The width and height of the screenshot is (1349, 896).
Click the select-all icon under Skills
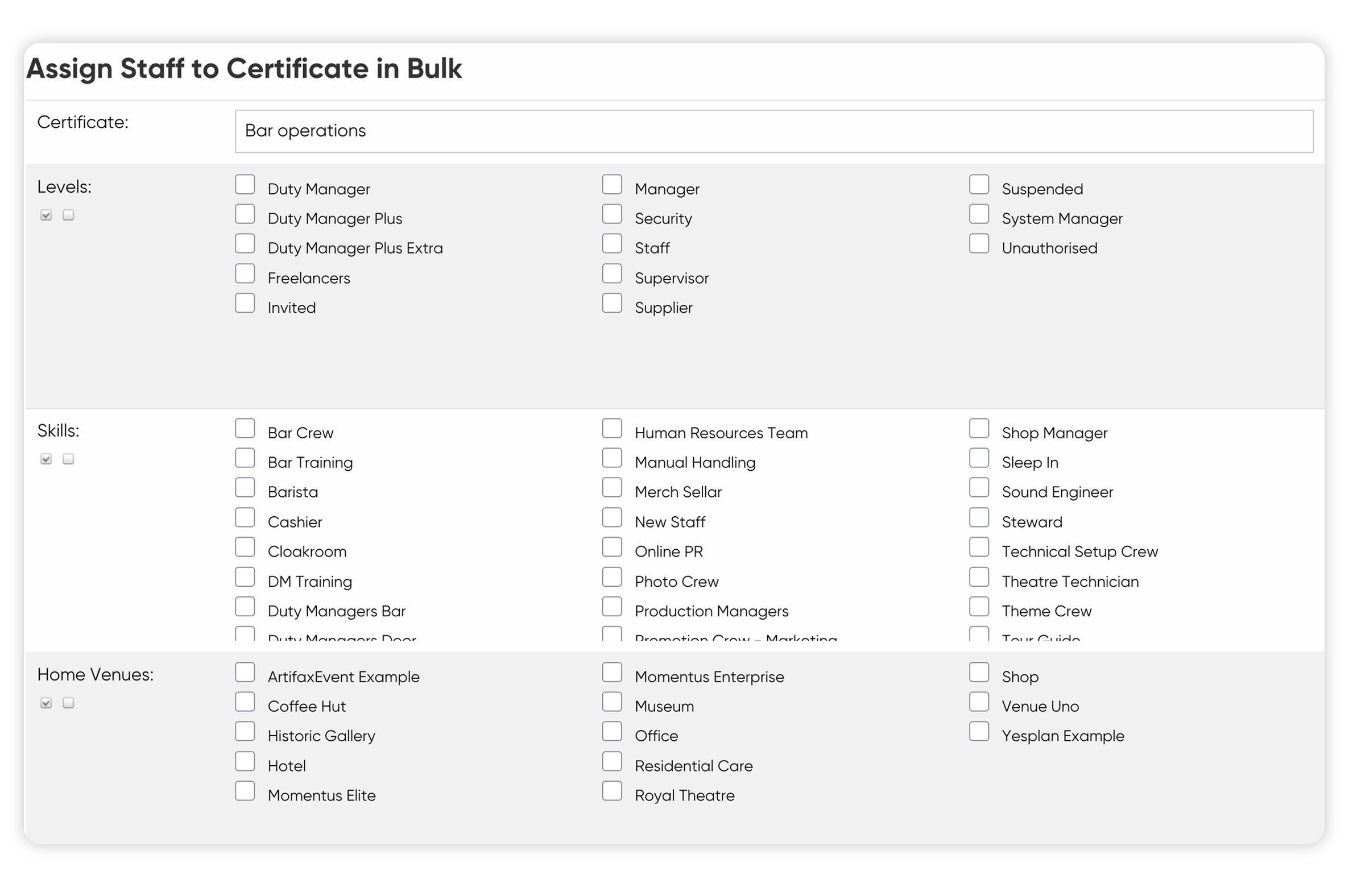(x=46, y=459)
